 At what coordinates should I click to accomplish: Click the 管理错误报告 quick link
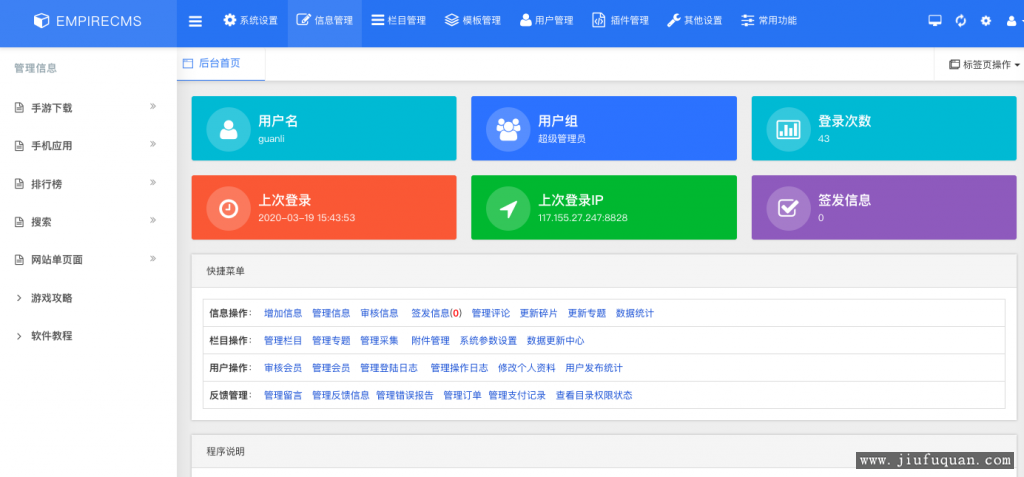(x=405, y=395)
